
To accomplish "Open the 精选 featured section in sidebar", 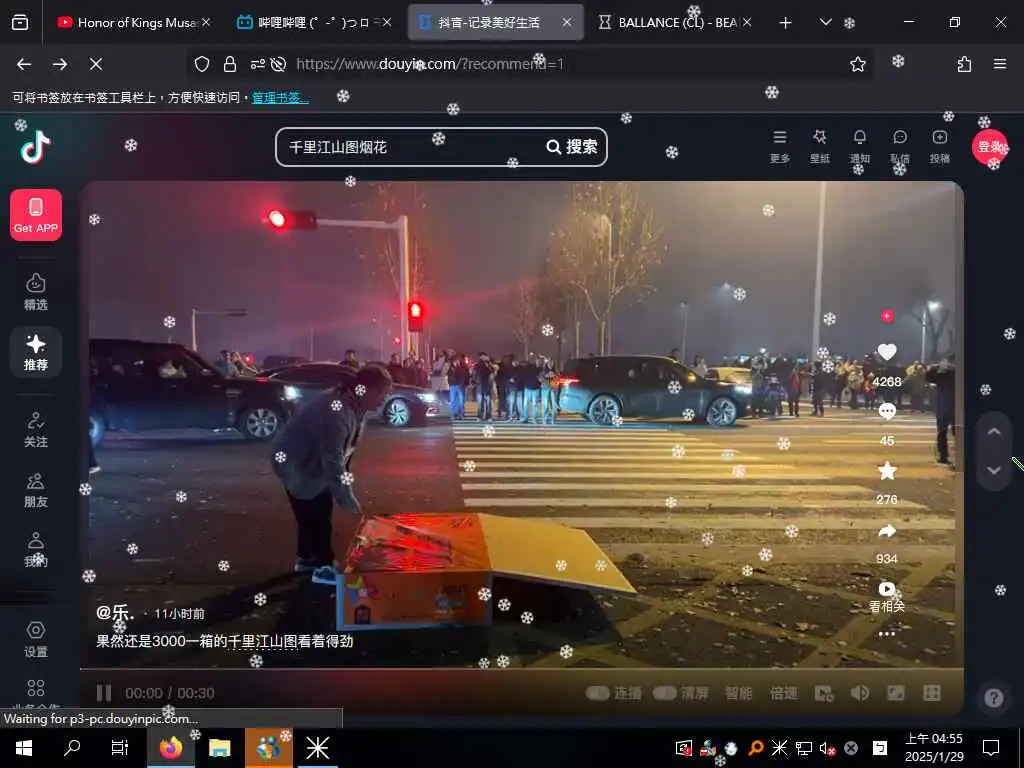I will pos(36,291).
